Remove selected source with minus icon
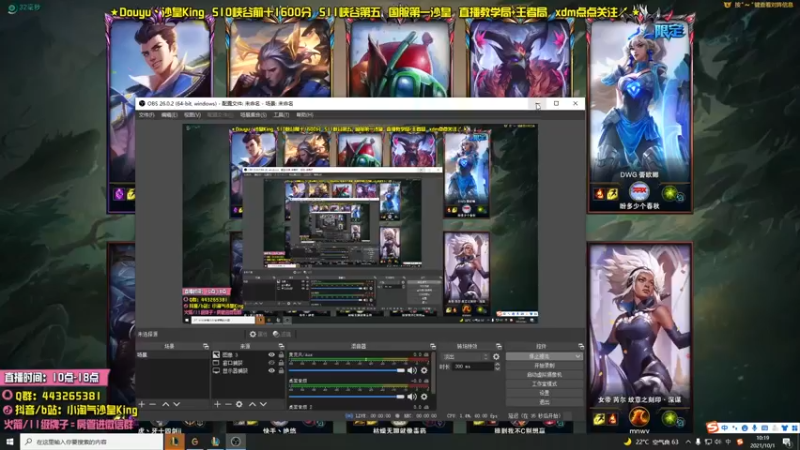 click(x=228, y=404)
